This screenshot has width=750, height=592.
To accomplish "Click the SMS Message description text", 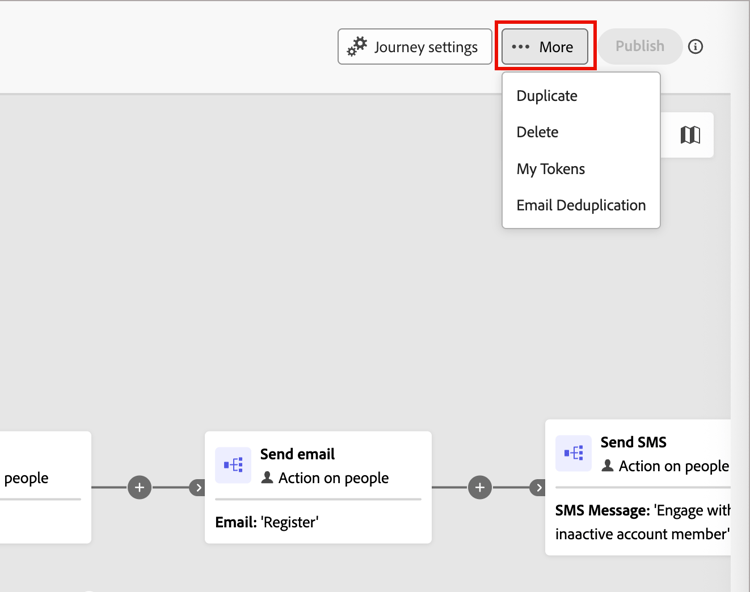I will click(x=643, y=522).
